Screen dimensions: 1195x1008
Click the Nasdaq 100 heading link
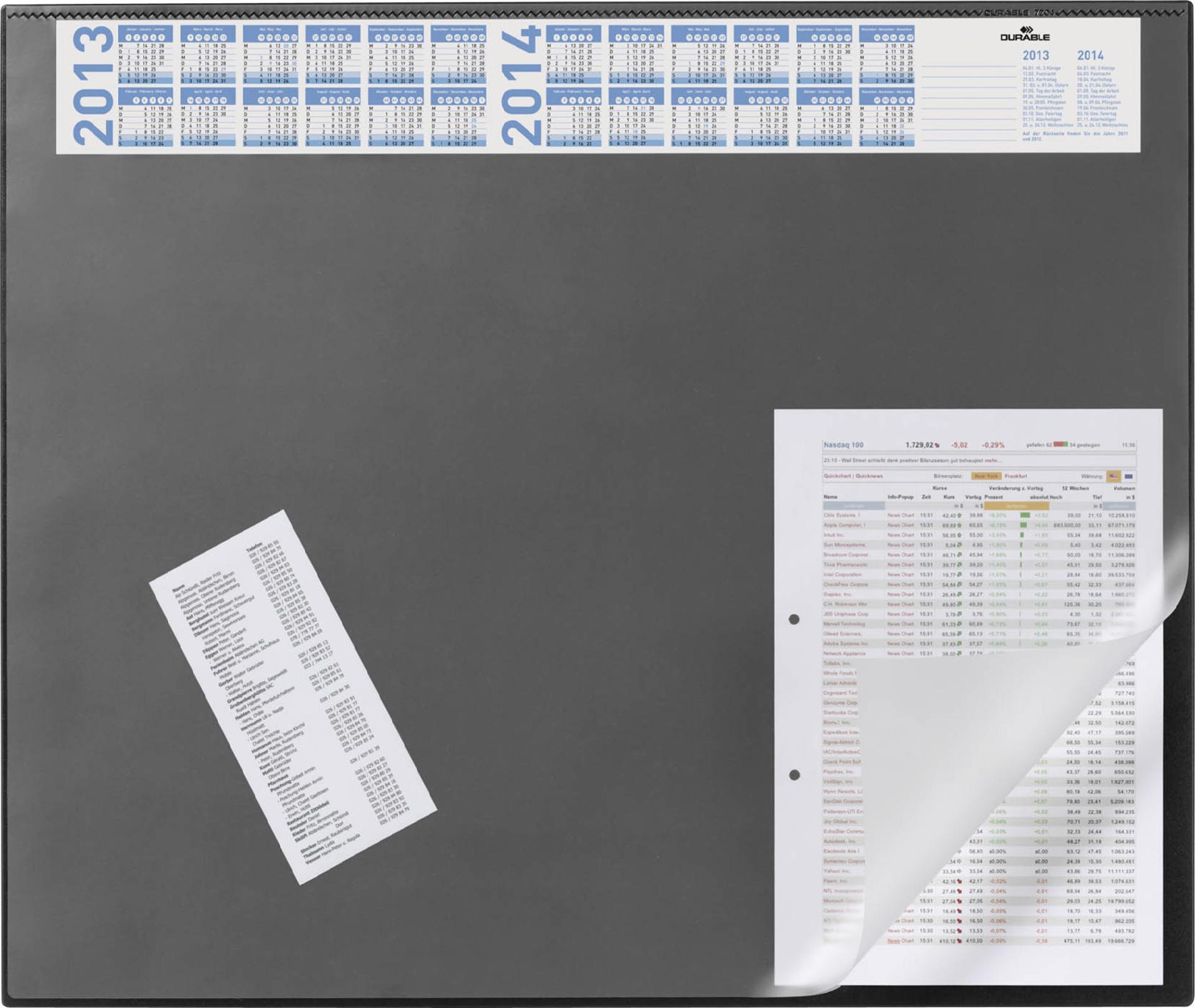point(843,445)
